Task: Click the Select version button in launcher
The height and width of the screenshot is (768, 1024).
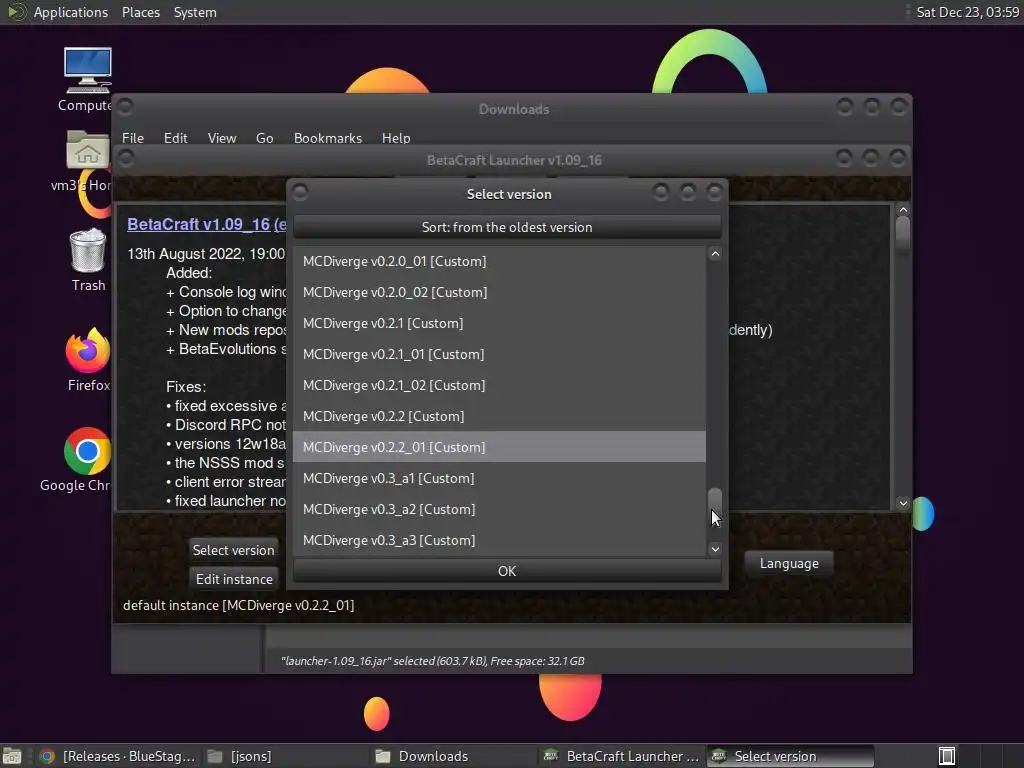Action: coord(233,550)
